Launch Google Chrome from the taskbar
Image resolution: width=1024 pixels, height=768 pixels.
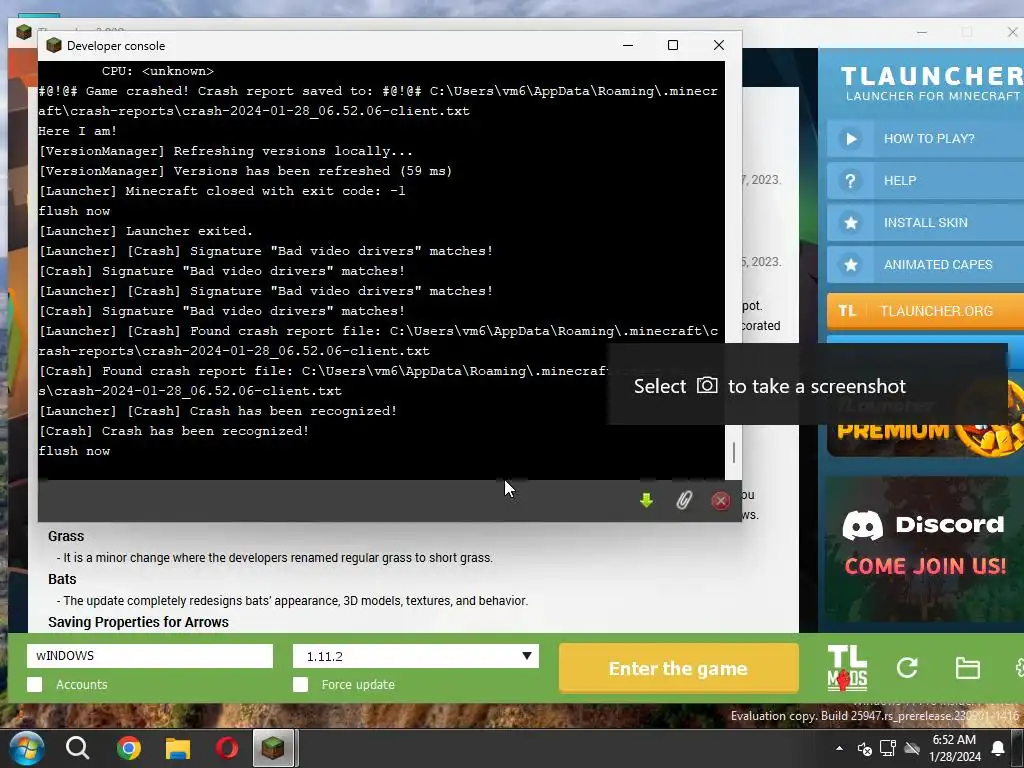pos(128,748)
